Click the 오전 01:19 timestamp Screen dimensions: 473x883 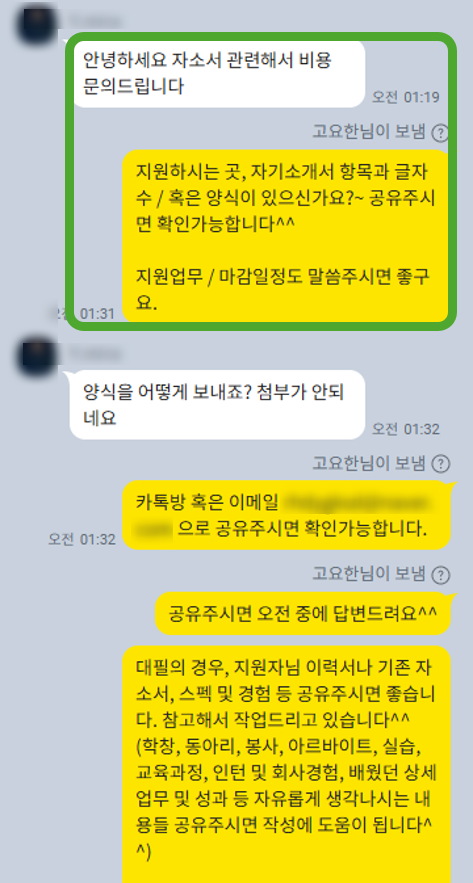tap(405, 97)
